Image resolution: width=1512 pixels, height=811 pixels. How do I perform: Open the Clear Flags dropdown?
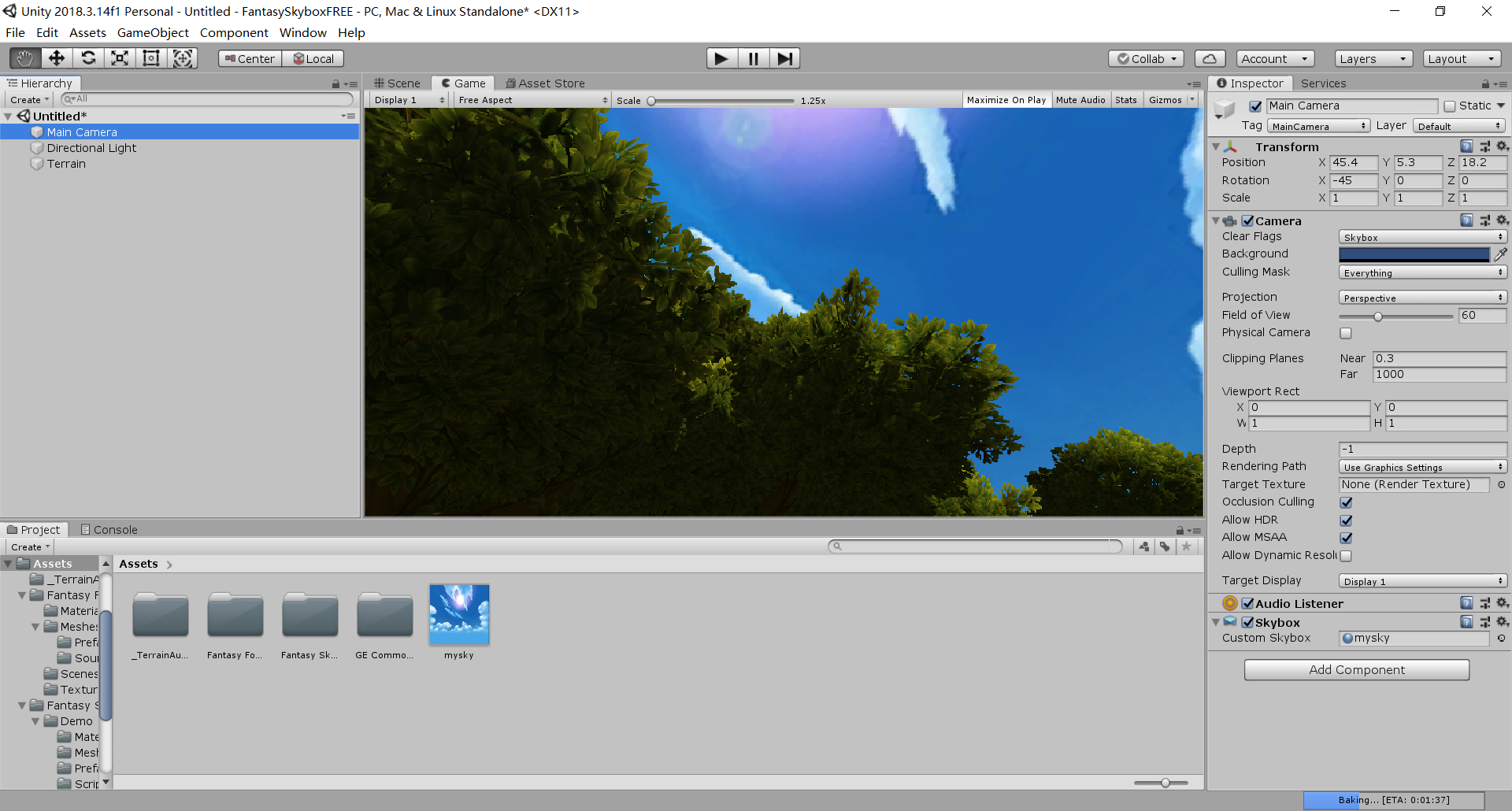pyautogui.click(x=1421, y=236)
